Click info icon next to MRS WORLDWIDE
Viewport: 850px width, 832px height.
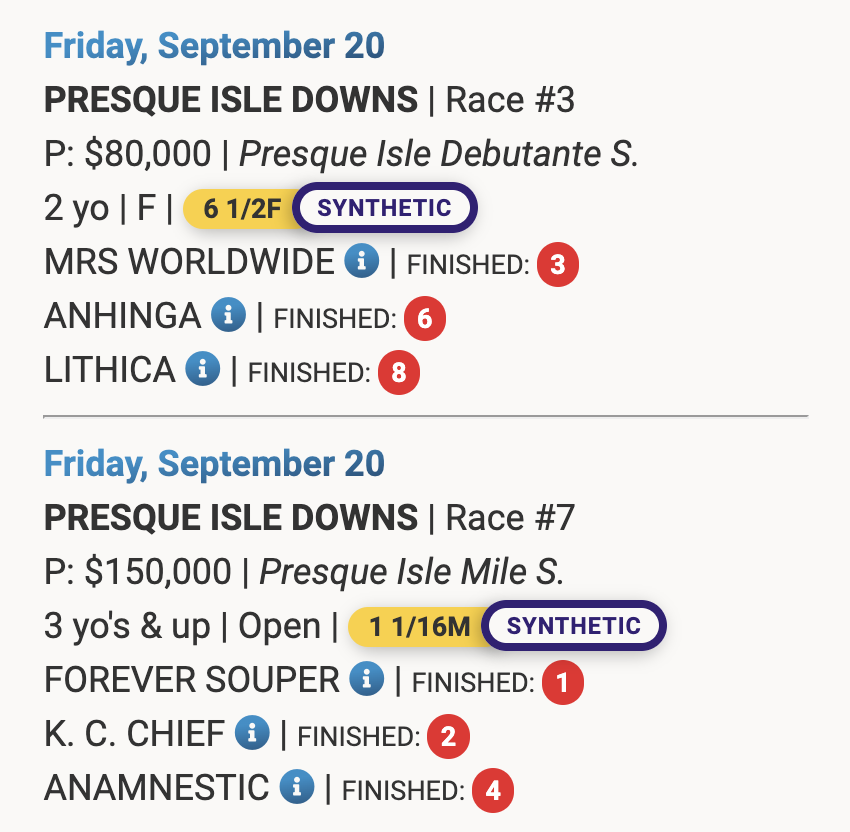[x=362, y=263]
